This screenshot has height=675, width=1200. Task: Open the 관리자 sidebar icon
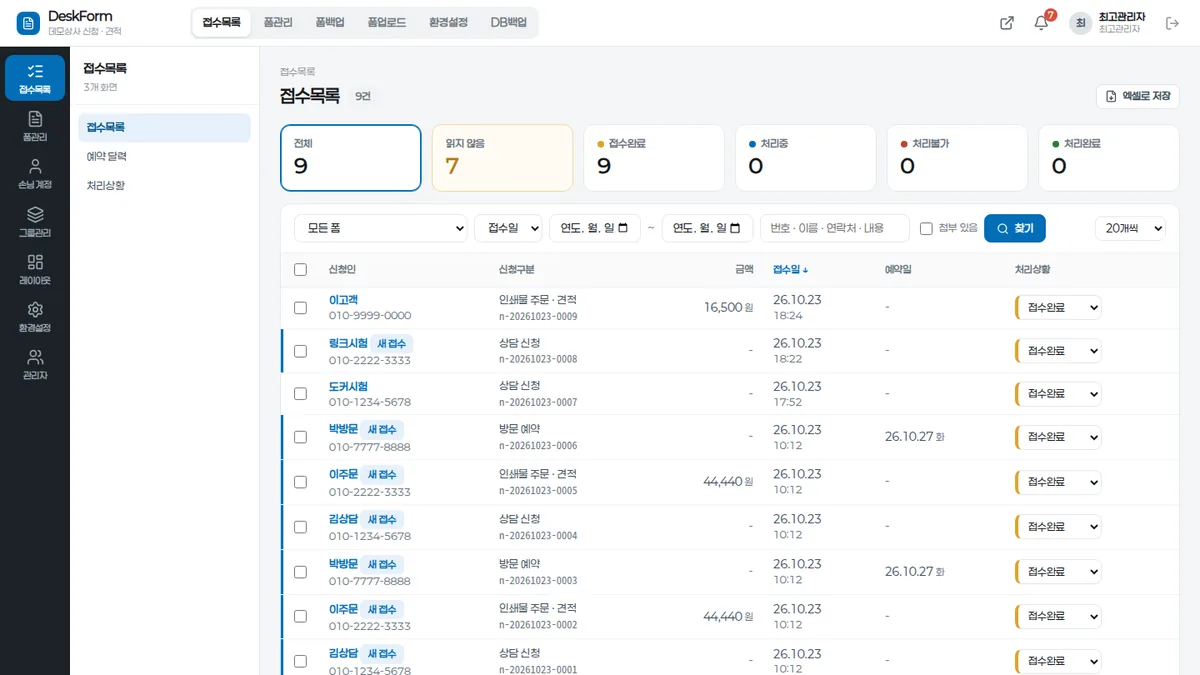[x=35, y=364]
